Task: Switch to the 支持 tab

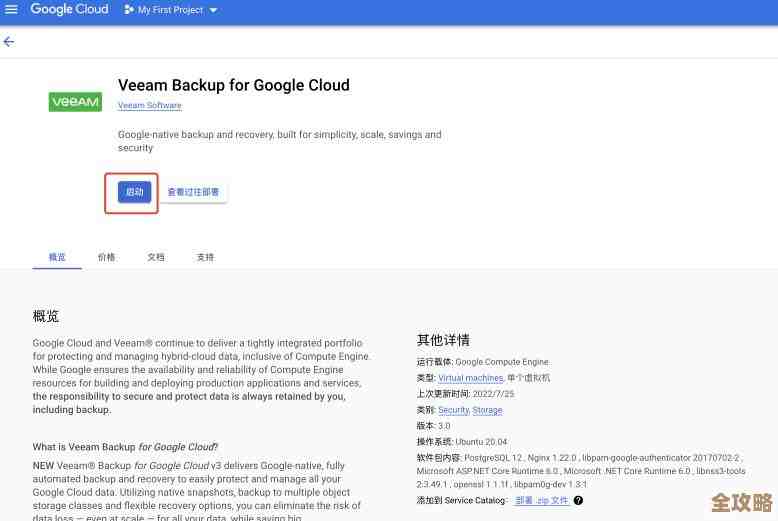Action: (x=205, y=257)
